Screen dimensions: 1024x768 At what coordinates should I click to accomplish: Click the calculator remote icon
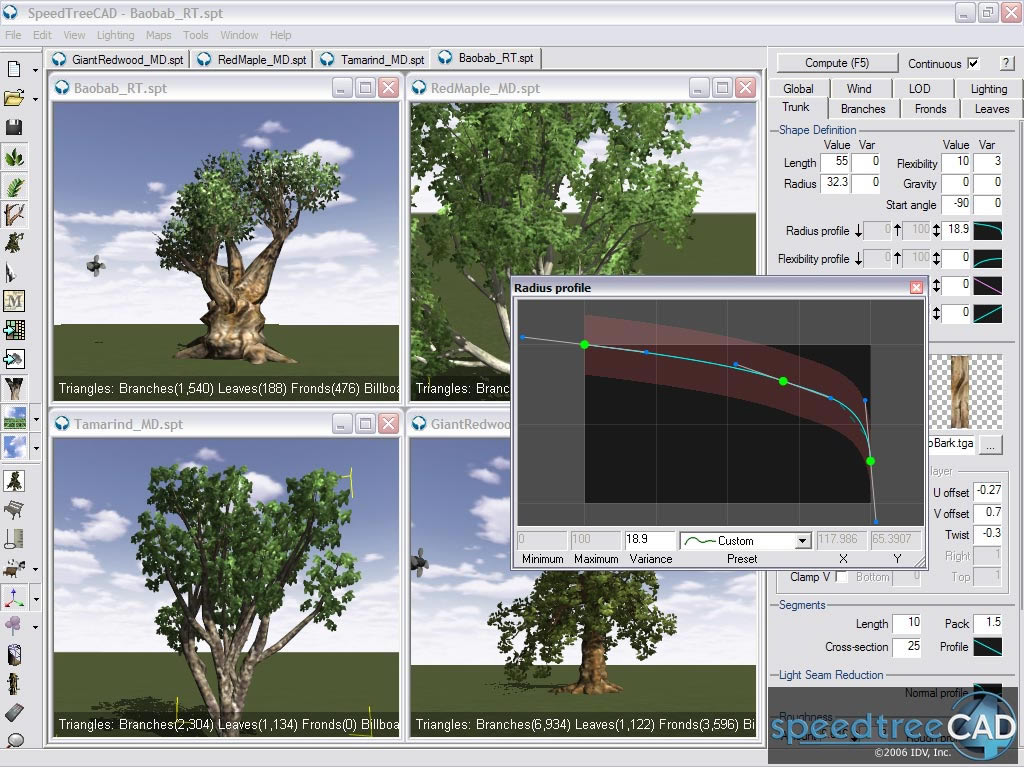14,712
